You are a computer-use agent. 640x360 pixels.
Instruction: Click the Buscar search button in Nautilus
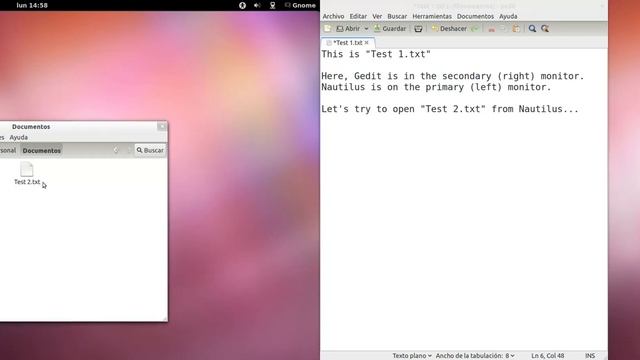click(150, 150)
